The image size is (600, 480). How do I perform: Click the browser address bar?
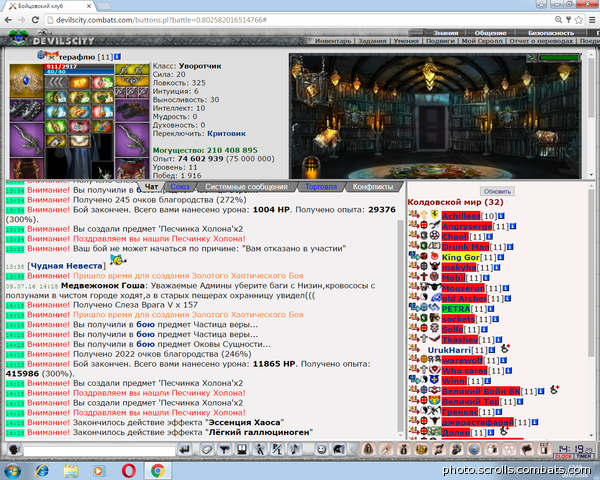point(298,20)
